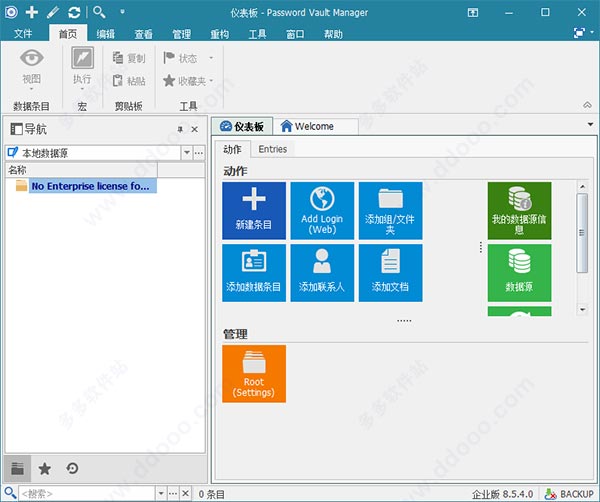Open the 本地数据源 data source dropdown
The width and height of the screenshot is (600, 502).
tap(186, 153)
